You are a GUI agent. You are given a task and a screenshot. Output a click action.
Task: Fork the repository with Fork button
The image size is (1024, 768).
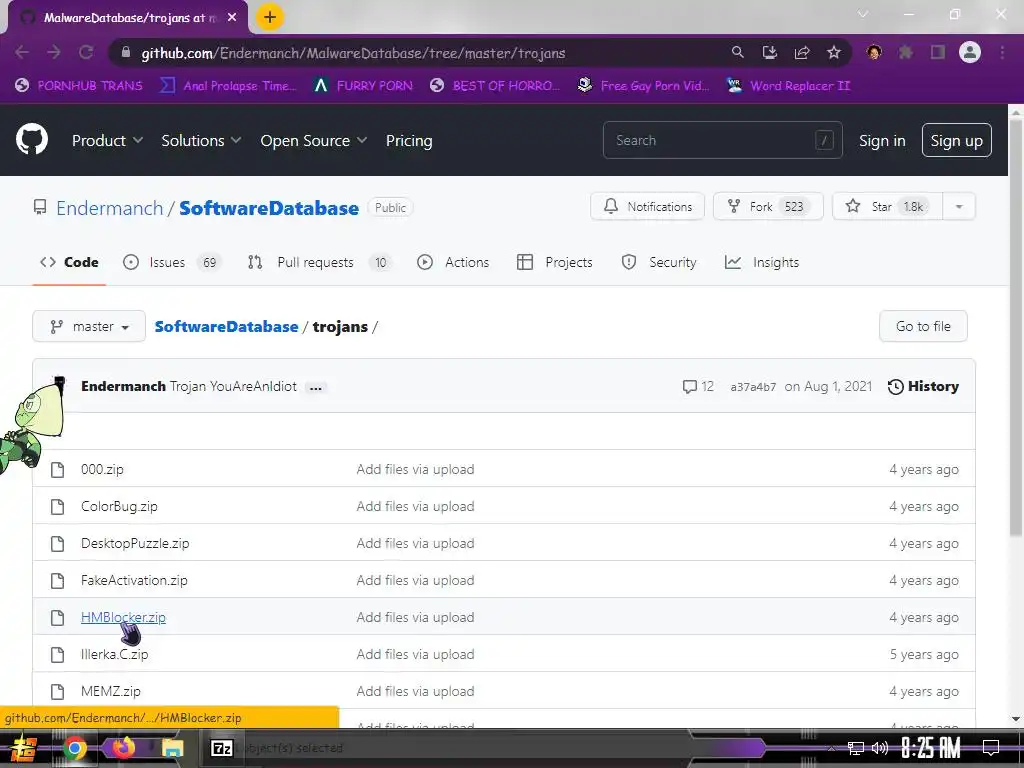[x=768, y=206]
